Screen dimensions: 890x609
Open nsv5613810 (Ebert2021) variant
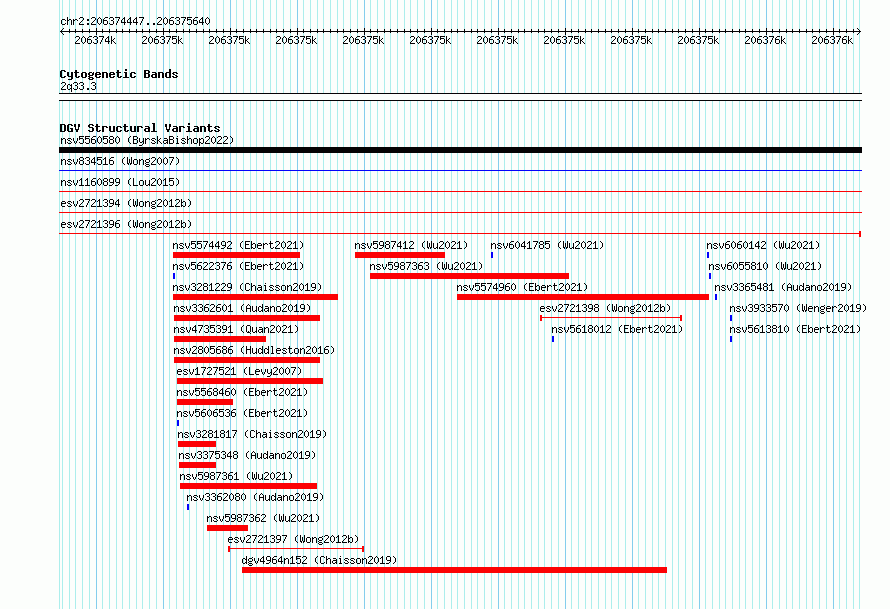click(x=795, y=329)
